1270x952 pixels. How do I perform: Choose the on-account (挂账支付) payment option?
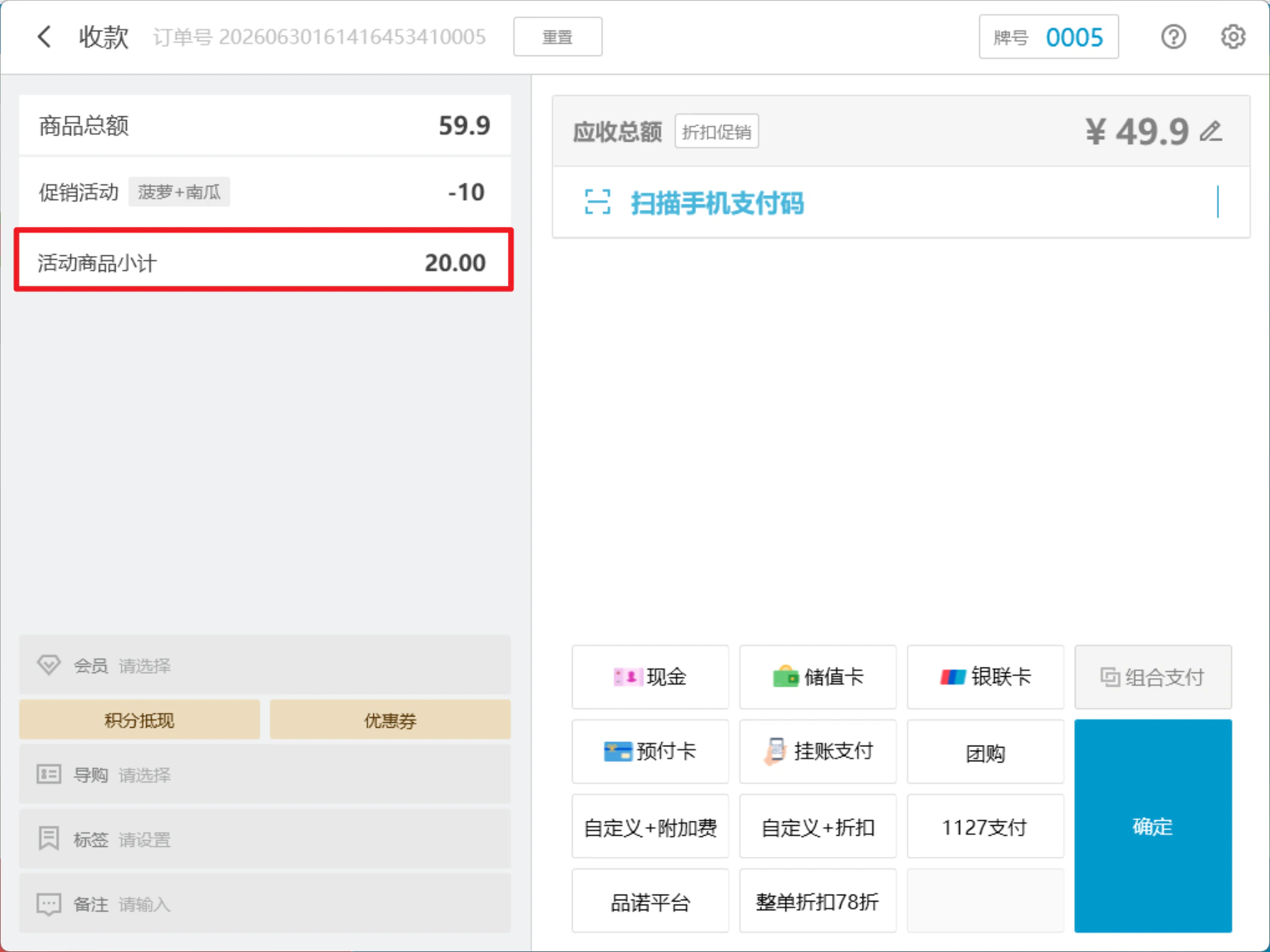[x=817, y=751]
